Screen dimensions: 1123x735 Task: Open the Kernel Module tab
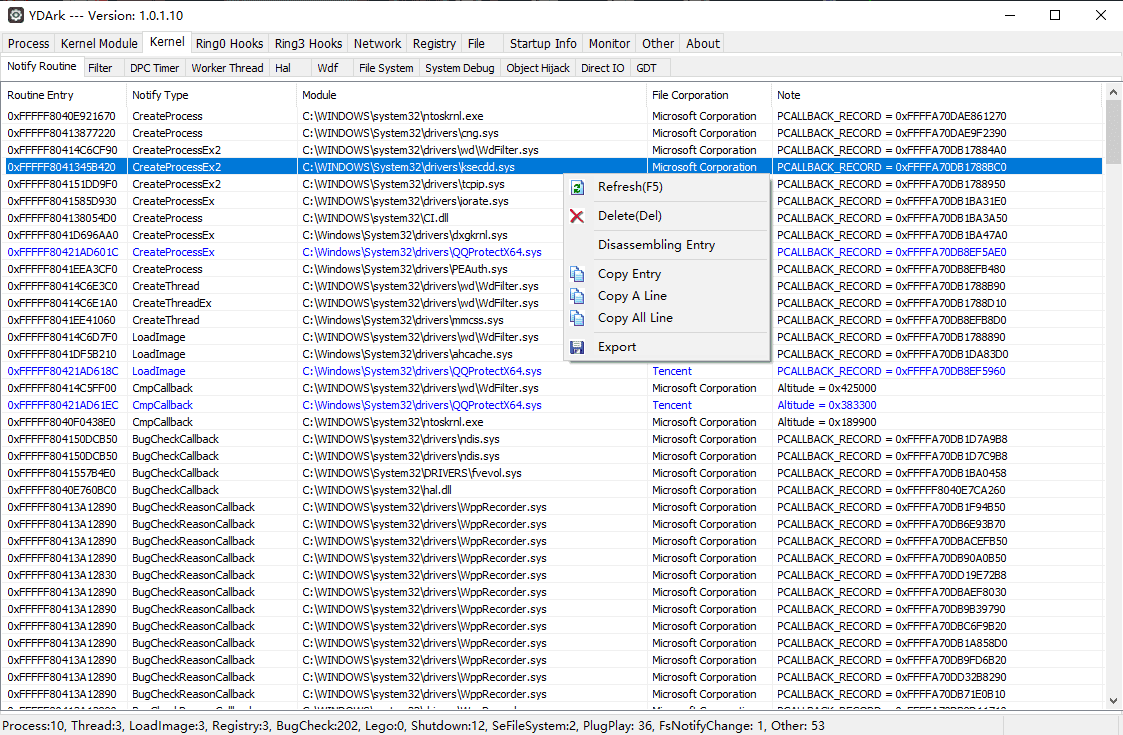click(x=99, y=44)
